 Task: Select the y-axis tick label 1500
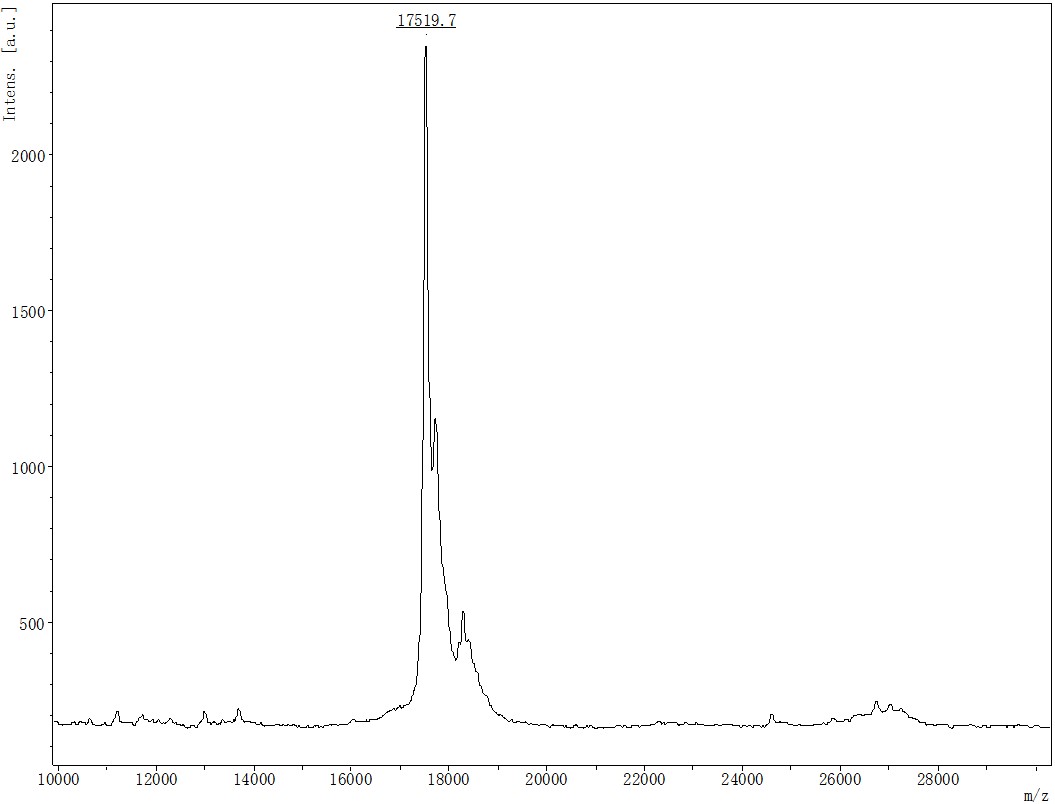[30, 311]
